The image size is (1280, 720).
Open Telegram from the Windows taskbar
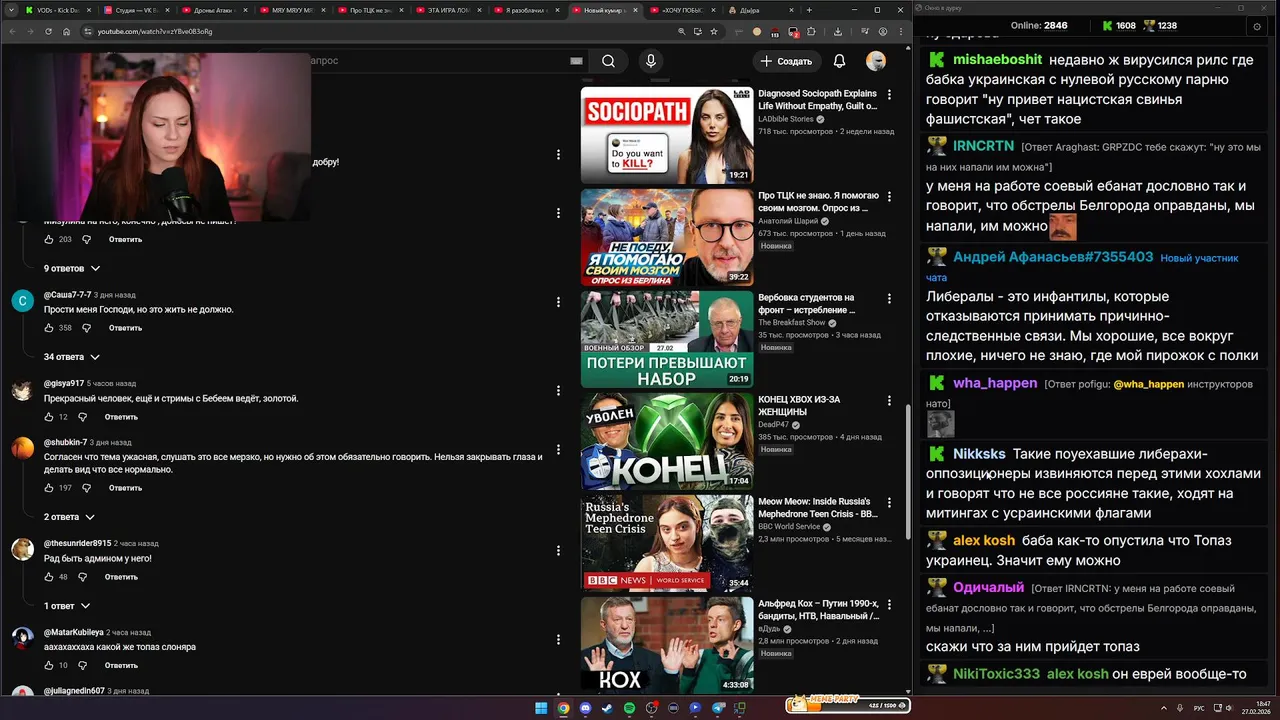(x=717, y=708)
